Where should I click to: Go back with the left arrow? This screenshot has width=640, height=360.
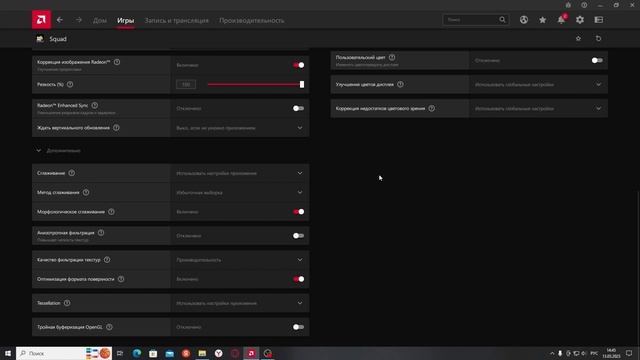60,20
